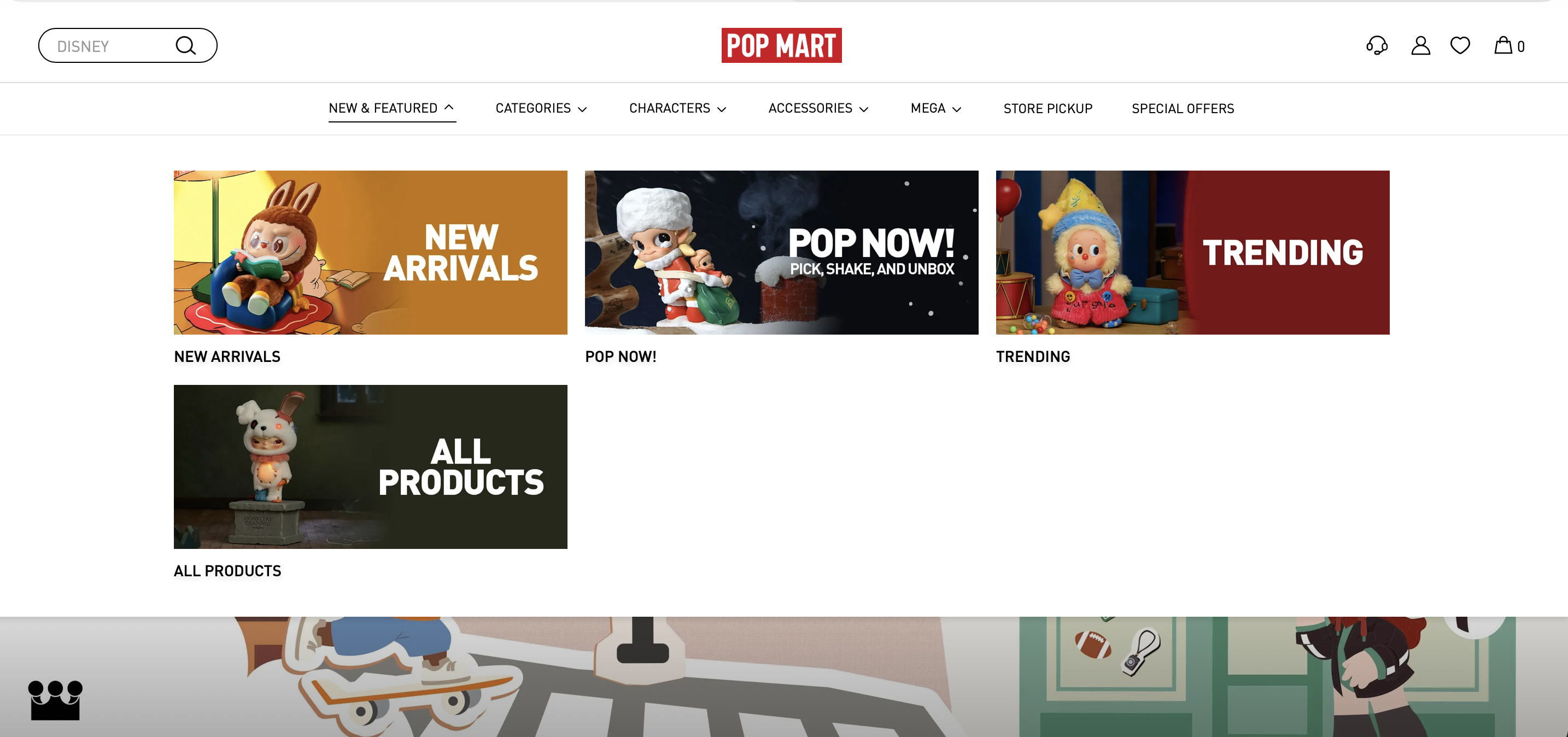This screenshot has width=1568, height=737.
Task: Expand the CATEGORIES dropdown
Action: coord(541,108)
